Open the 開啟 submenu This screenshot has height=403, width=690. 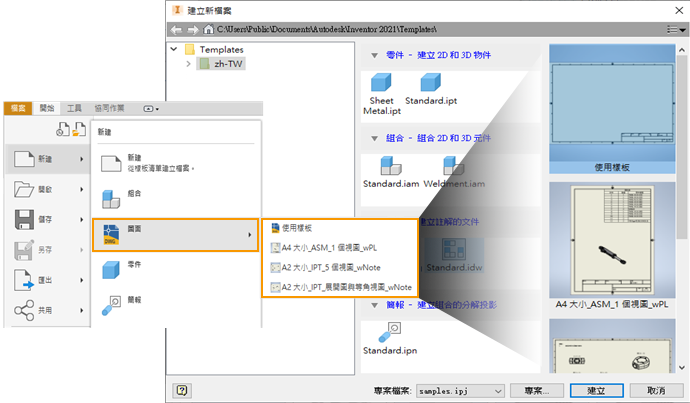[x=48, y=189]
